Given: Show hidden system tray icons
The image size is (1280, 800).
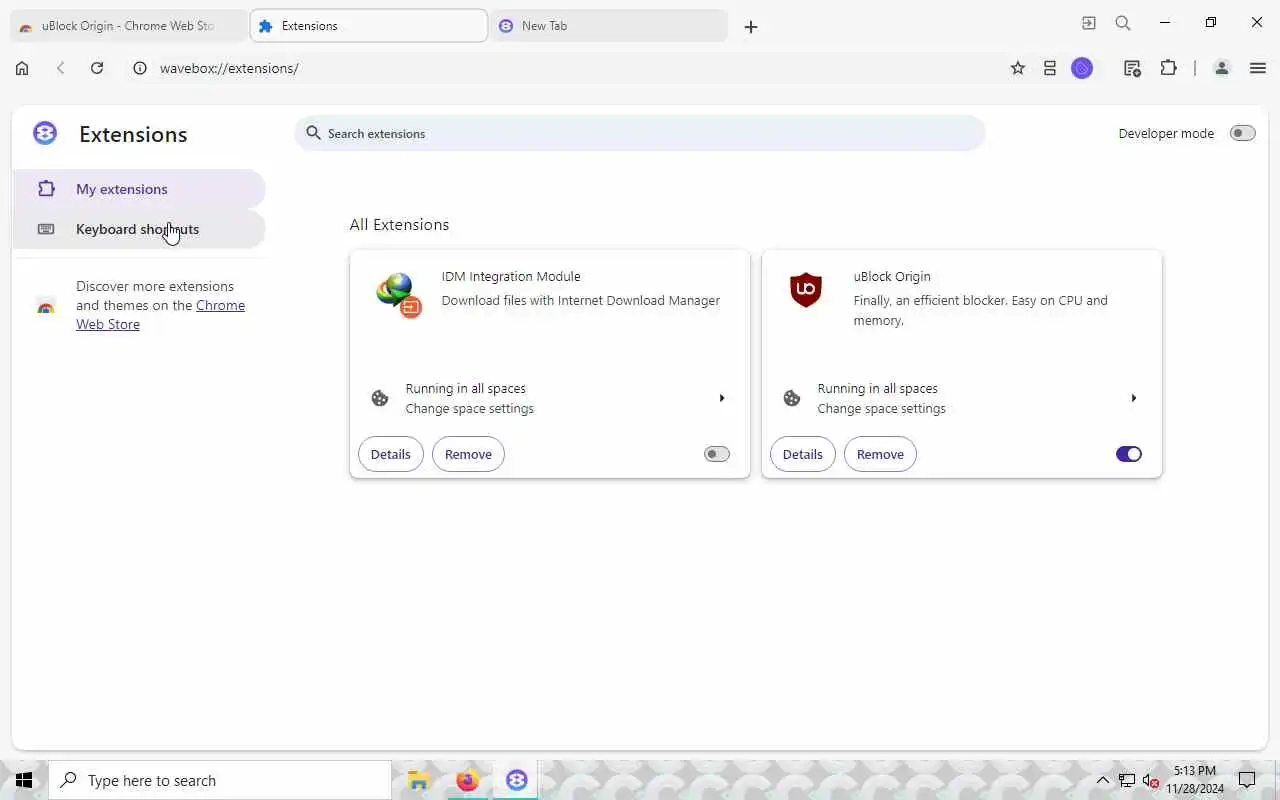Looking at the screenshot, I should pyautogui.click(x=1103, y=780).
